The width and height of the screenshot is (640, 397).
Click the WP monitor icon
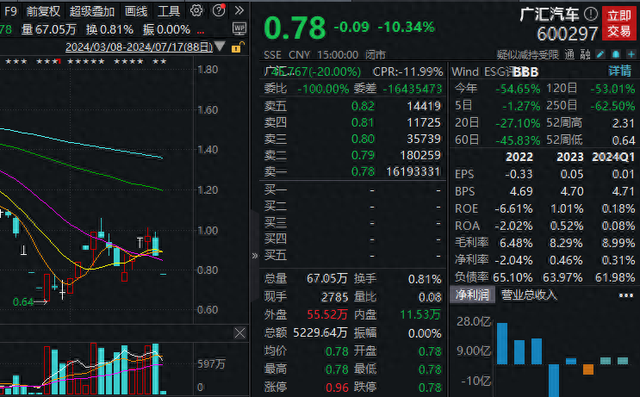(x=239, y=29)
